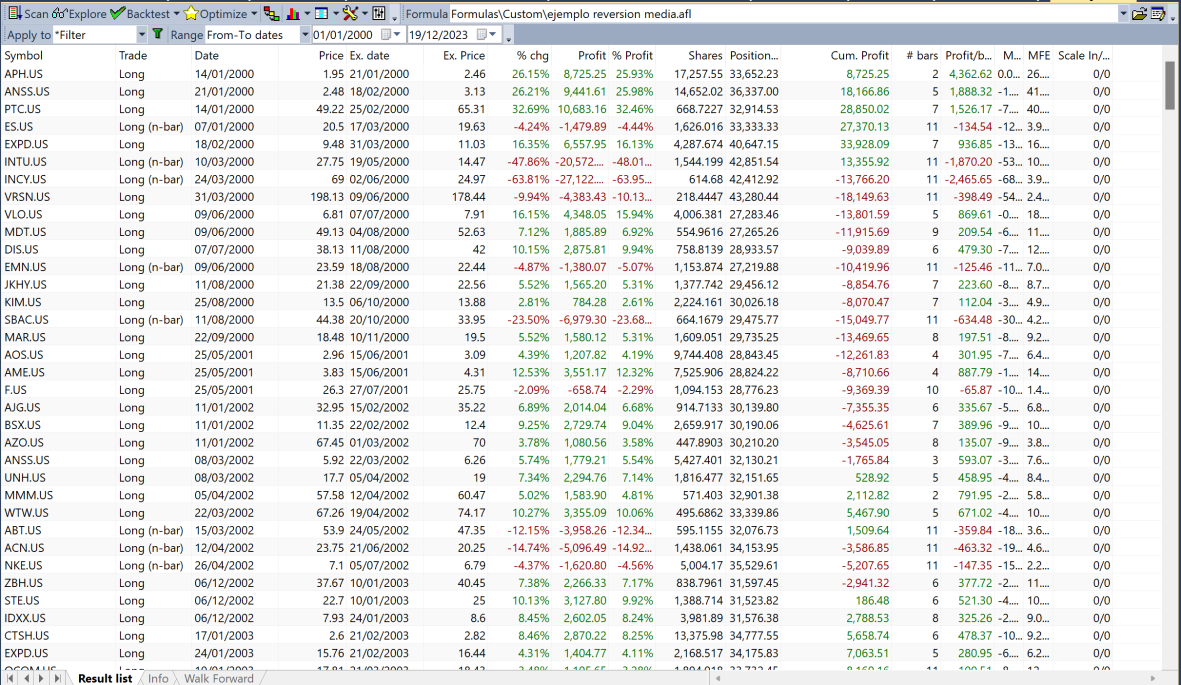Click the green Filter funnel icon

coord(157,34)
